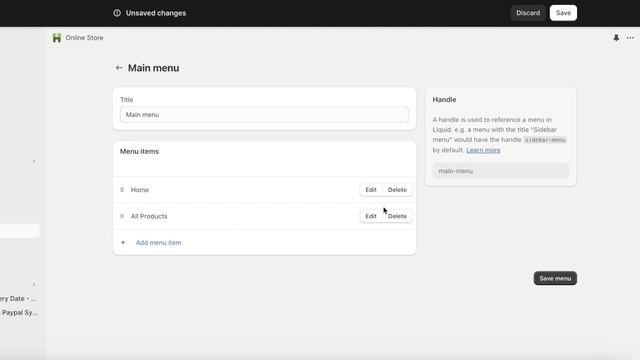Image resolution: width=640 pixels, height=360 pixels.
Task: Click the back arrow beside Main menu
Action: (119, 68)
